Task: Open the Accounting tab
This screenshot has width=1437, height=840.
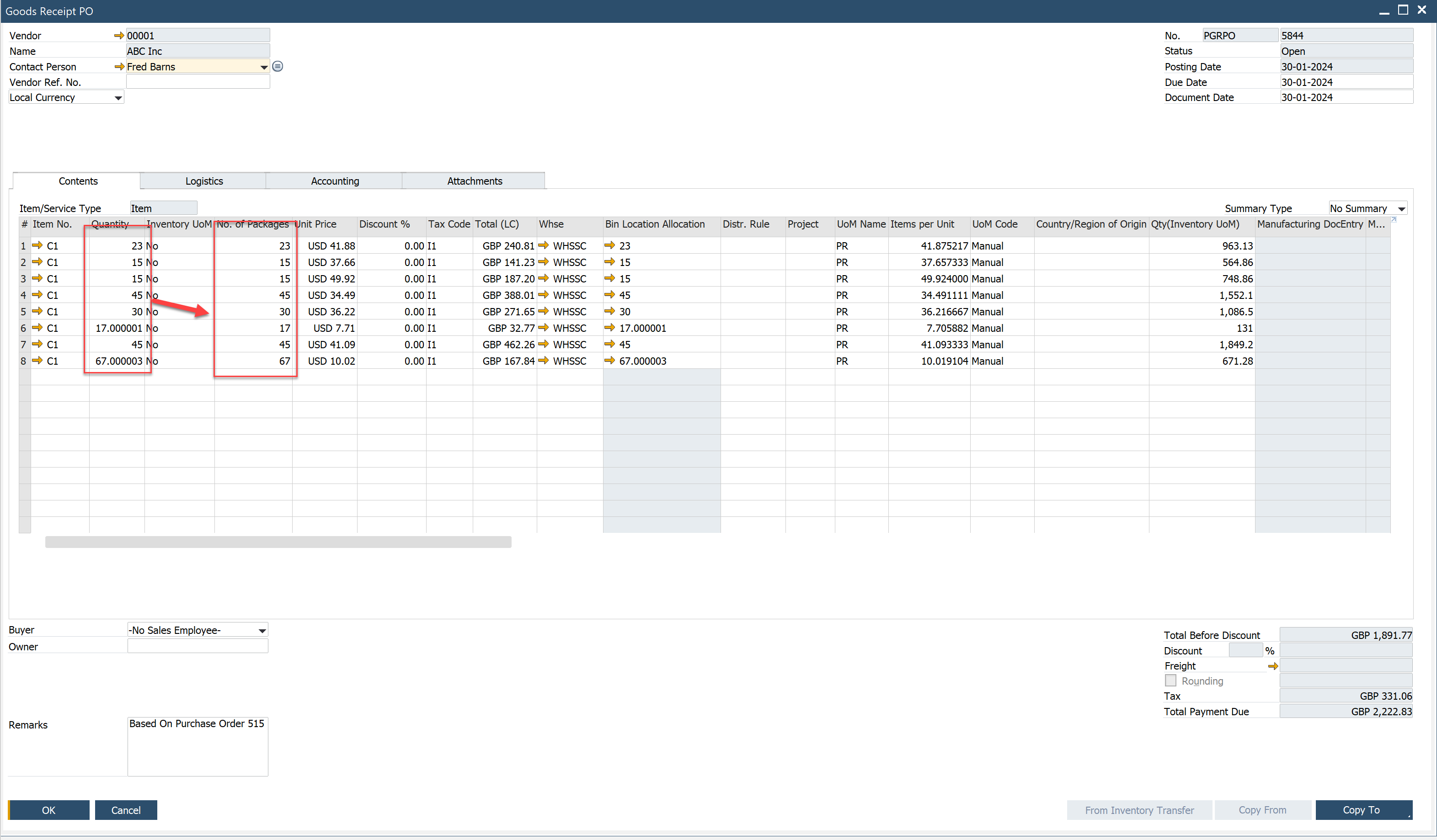Action: click(x=335, y=181)
